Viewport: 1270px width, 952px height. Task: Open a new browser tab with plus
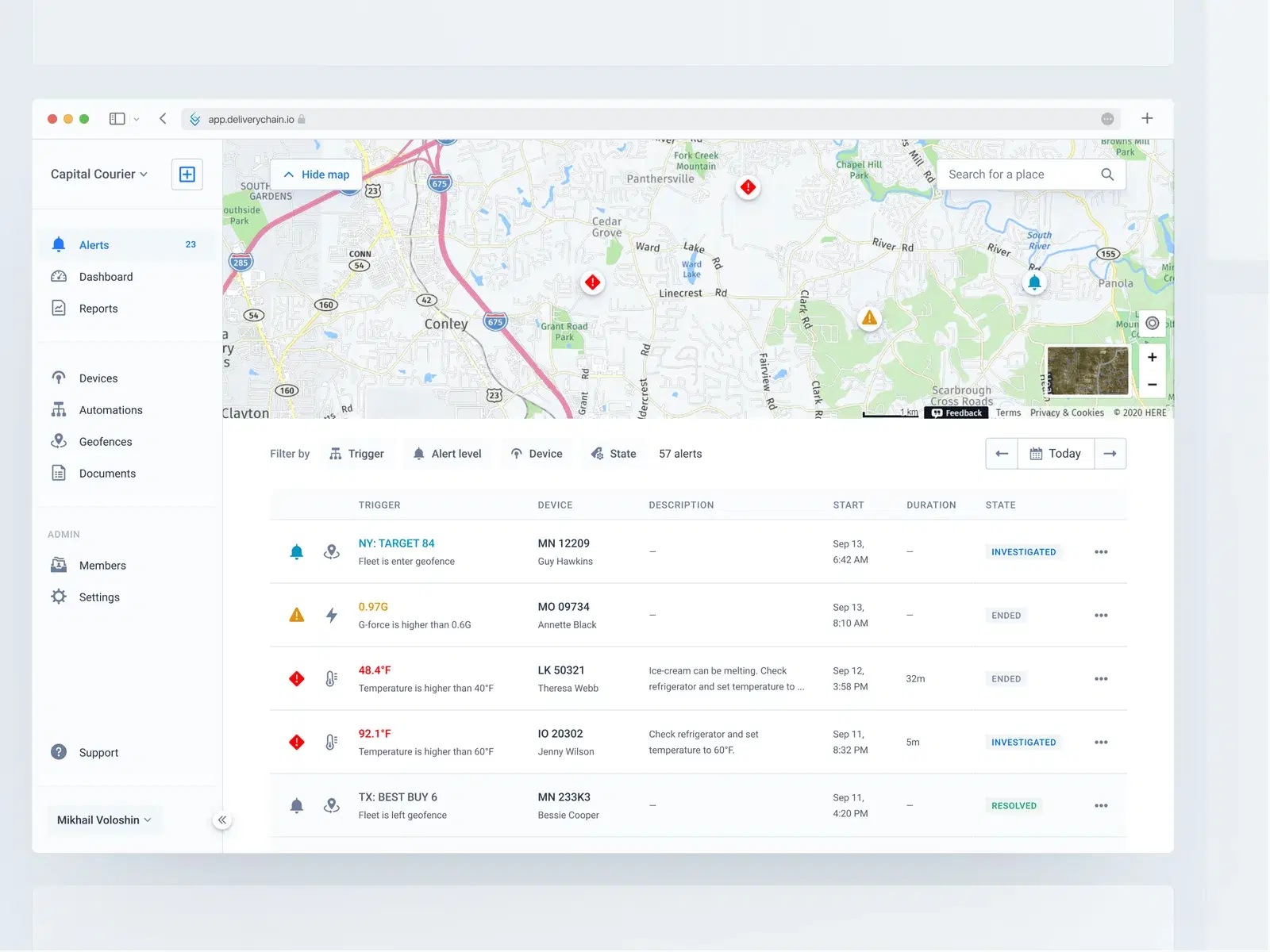(1147, 118)
